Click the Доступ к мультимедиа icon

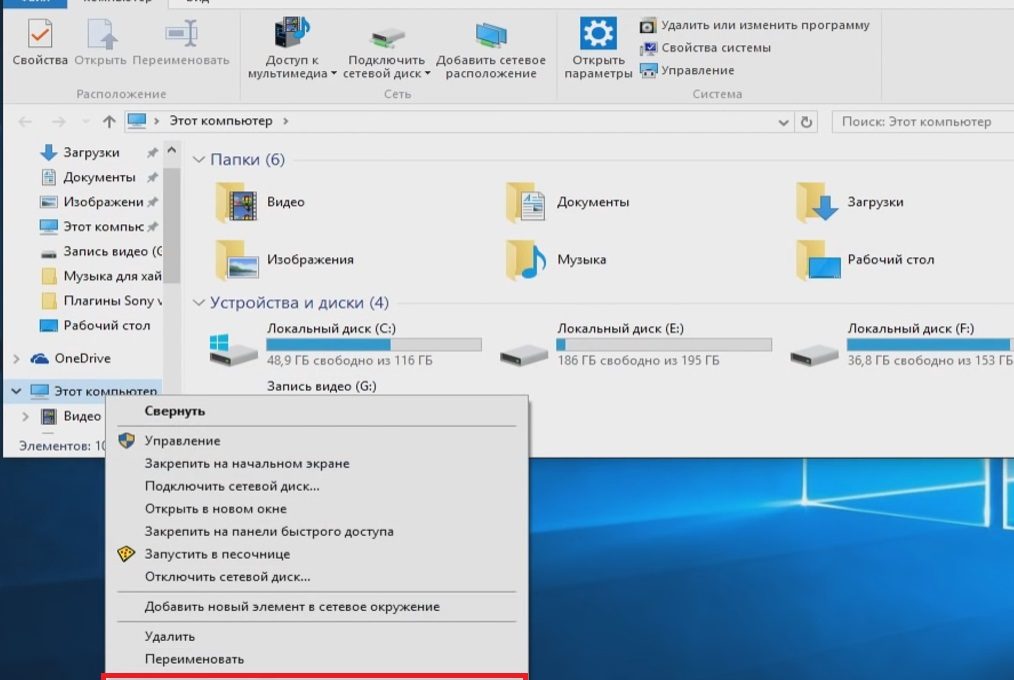point(292,34)
